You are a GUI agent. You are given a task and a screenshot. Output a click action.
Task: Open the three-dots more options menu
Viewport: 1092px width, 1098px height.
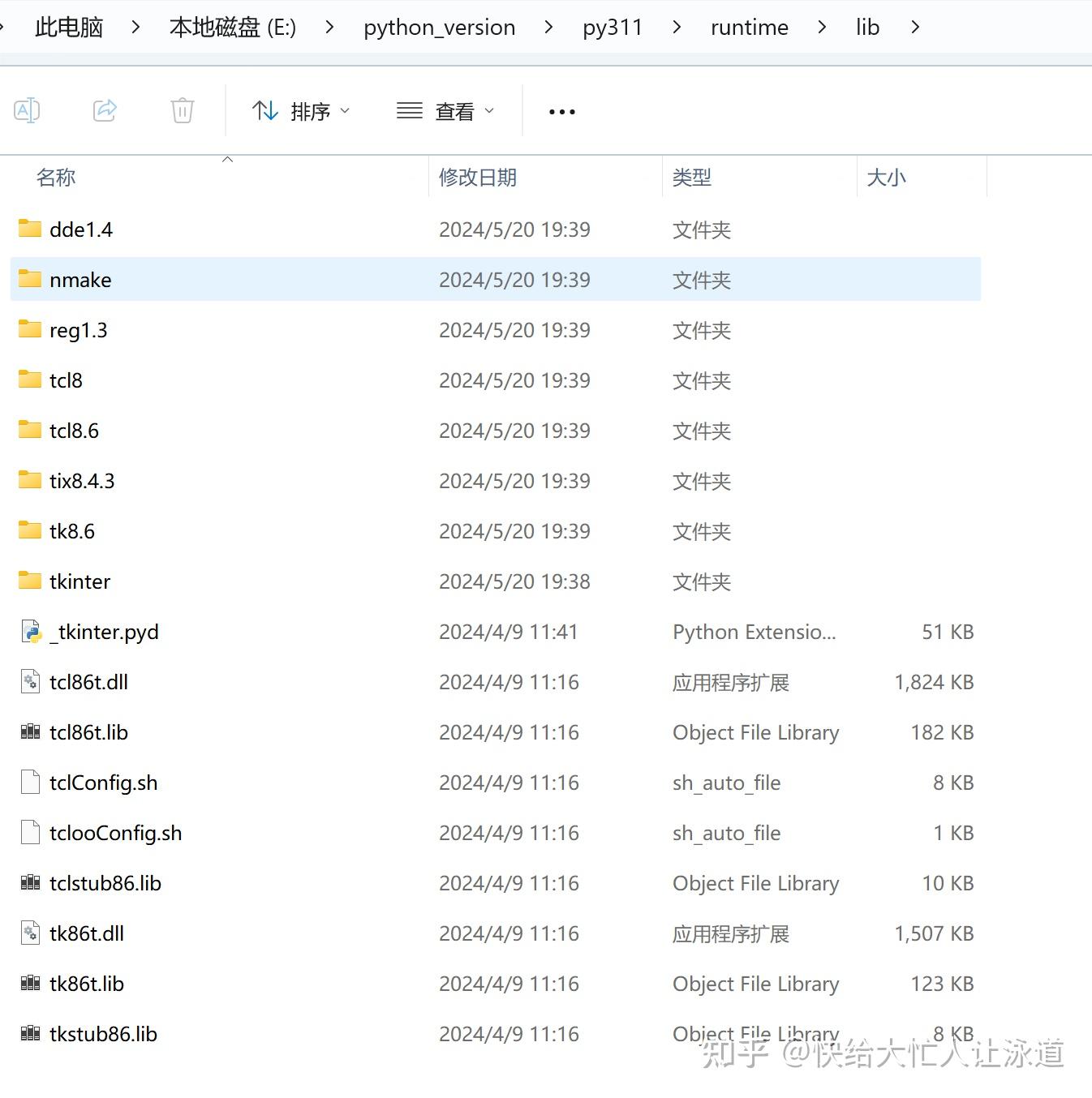click(x=562, y=112)
